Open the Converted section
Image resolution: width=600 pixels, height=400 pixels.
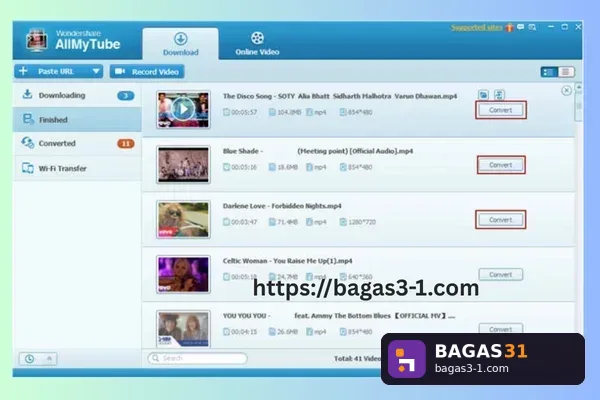point(77,144)
